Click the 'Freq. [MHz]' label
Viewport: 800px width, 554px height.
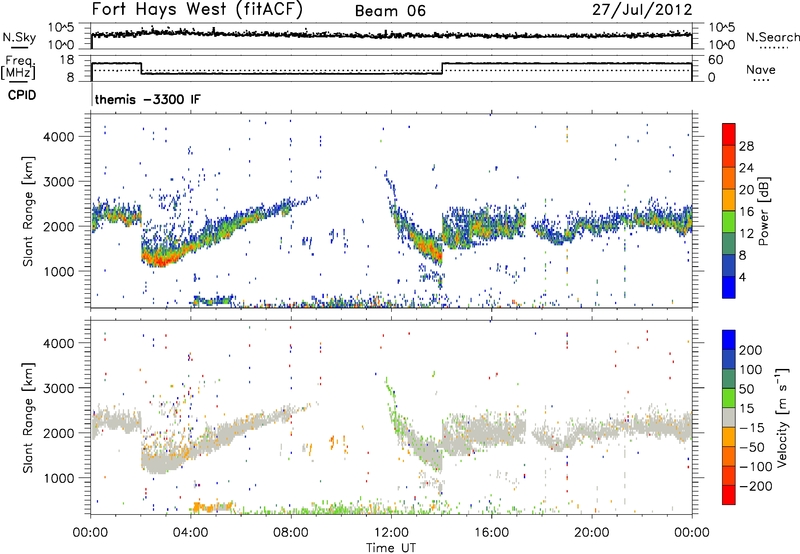18,68
